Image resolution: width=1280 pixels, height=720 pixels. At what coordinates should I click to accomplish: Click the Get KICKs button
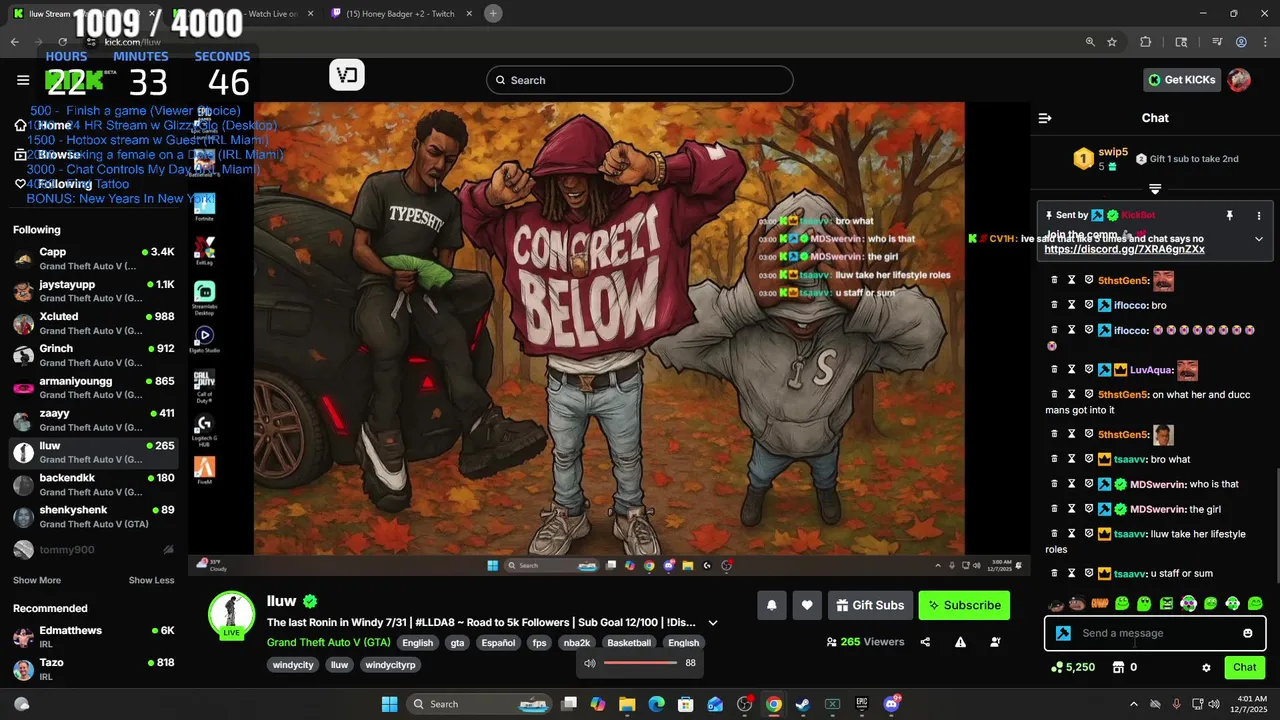pyautogui.click(x=1182, y=80)
